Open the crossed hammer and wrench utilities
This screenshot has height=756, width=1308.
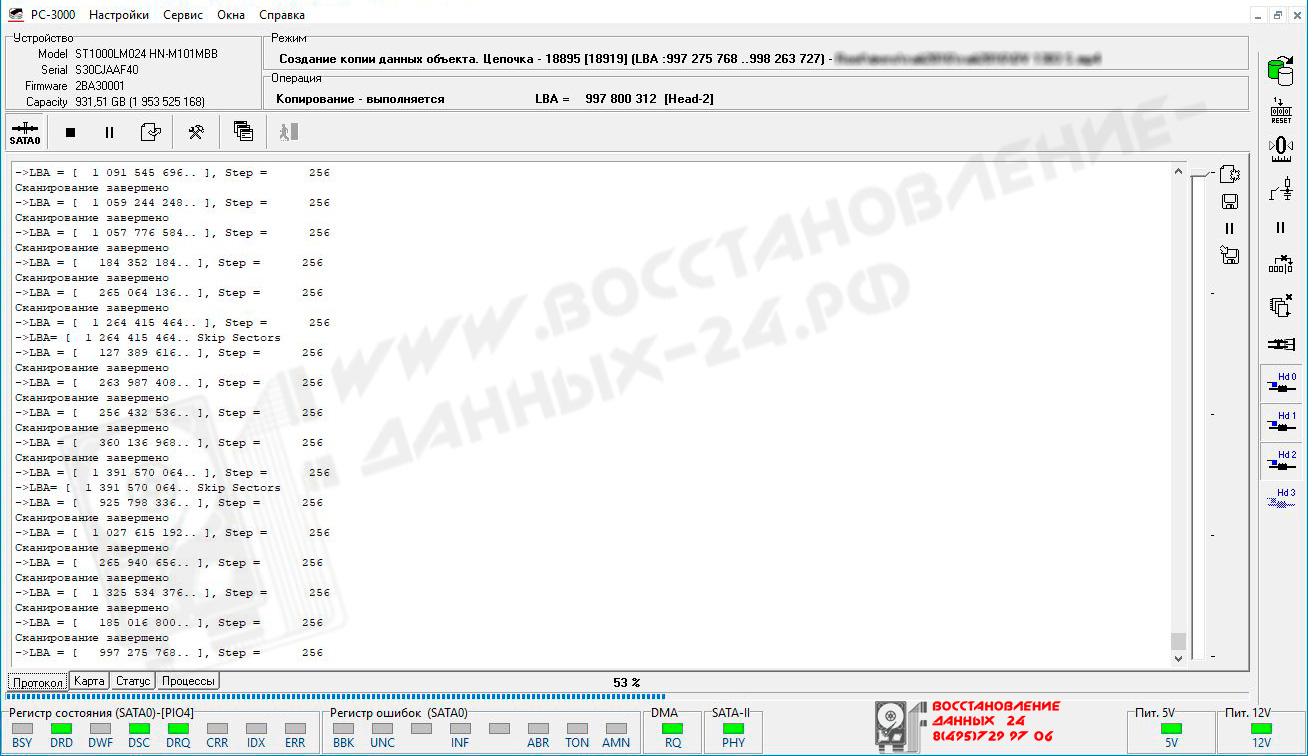click(x=196, y=132)
